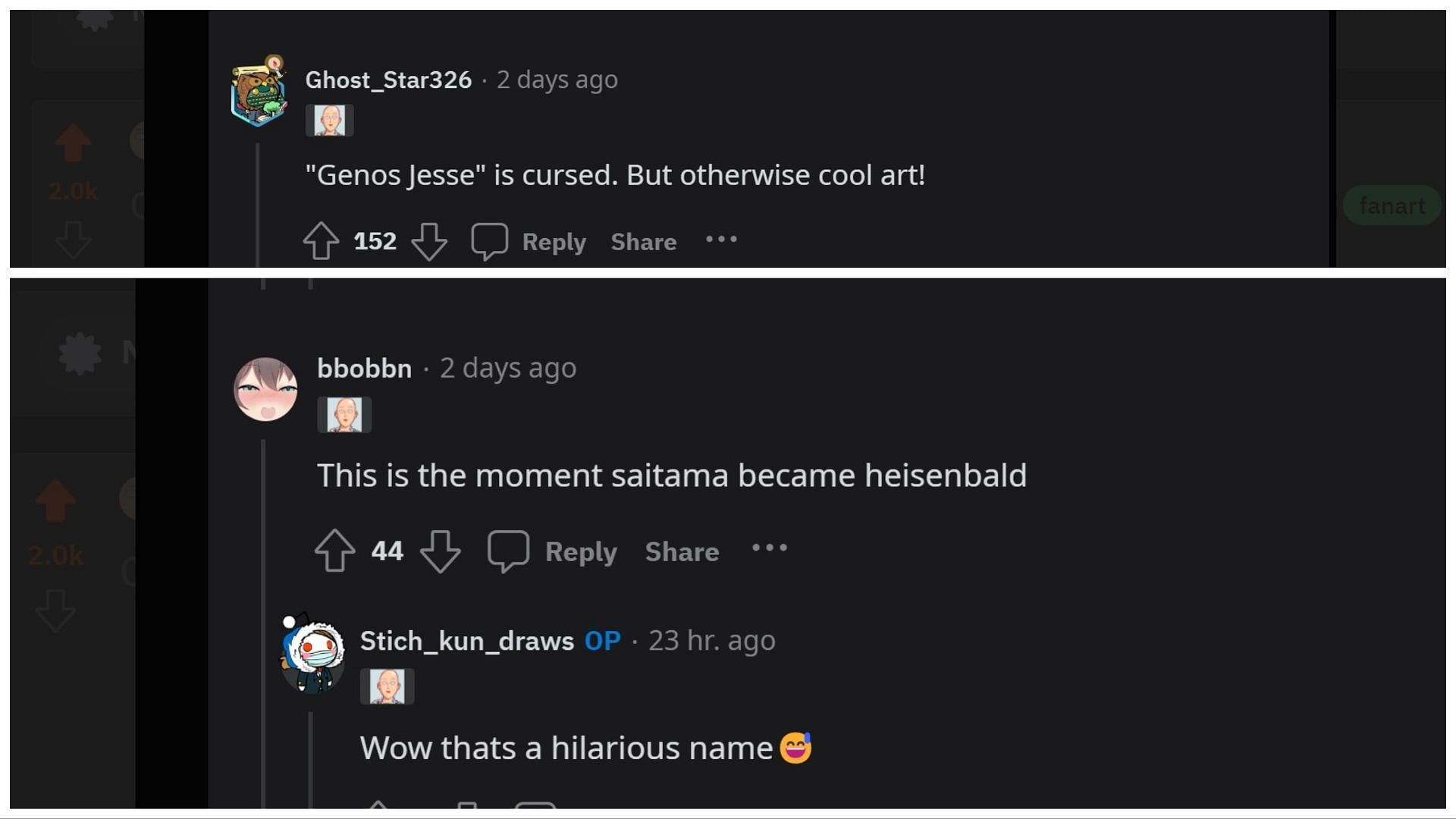Reply to the Ghost_Star326 comment
The image size is (1456, 819).
(554, 242)
